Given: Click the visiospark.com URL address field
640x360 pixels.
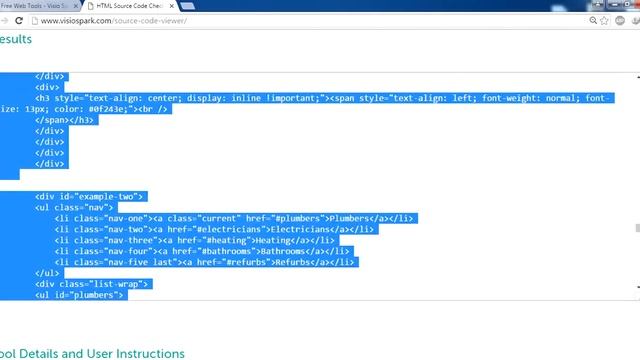Looking at the screenshot, I should (x=113, y=20).
